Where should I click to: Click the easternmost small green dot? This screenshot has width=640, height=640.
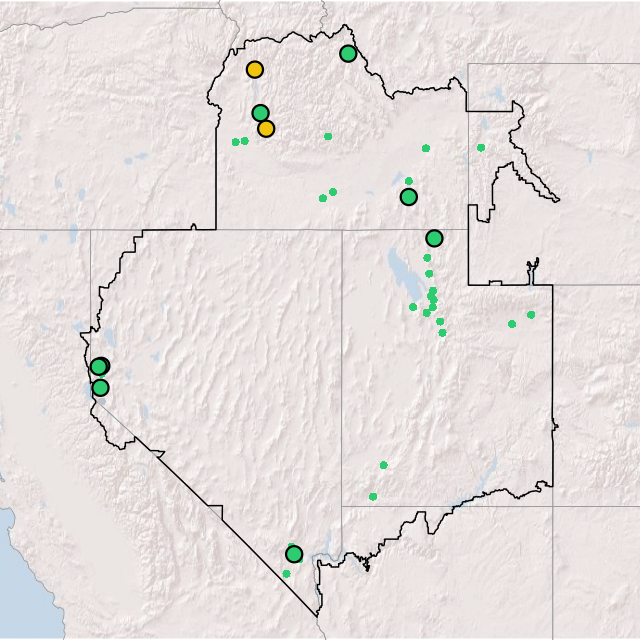[x=531, y=315]
